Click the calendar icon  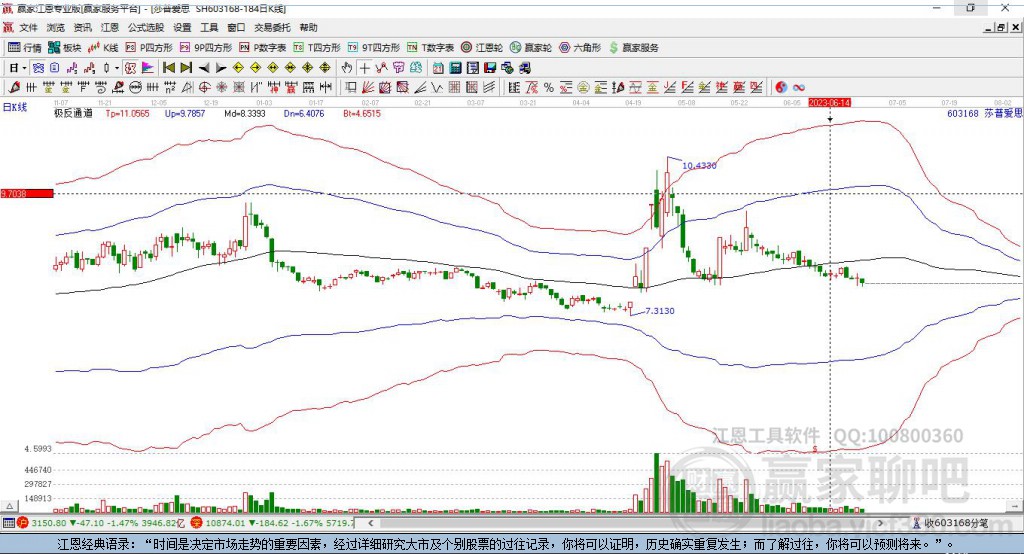tap(438, 68)
